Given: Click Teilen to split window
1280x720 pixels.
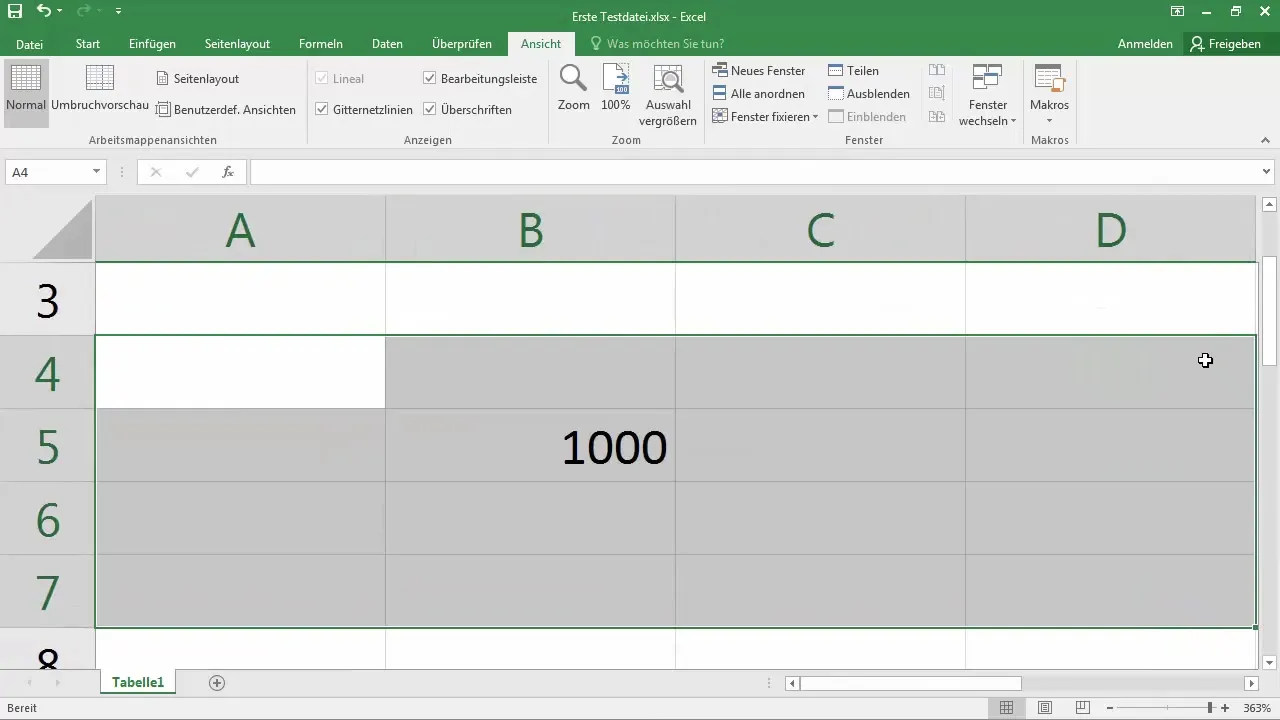Looking at the screenshot, I should coord(853,71).
